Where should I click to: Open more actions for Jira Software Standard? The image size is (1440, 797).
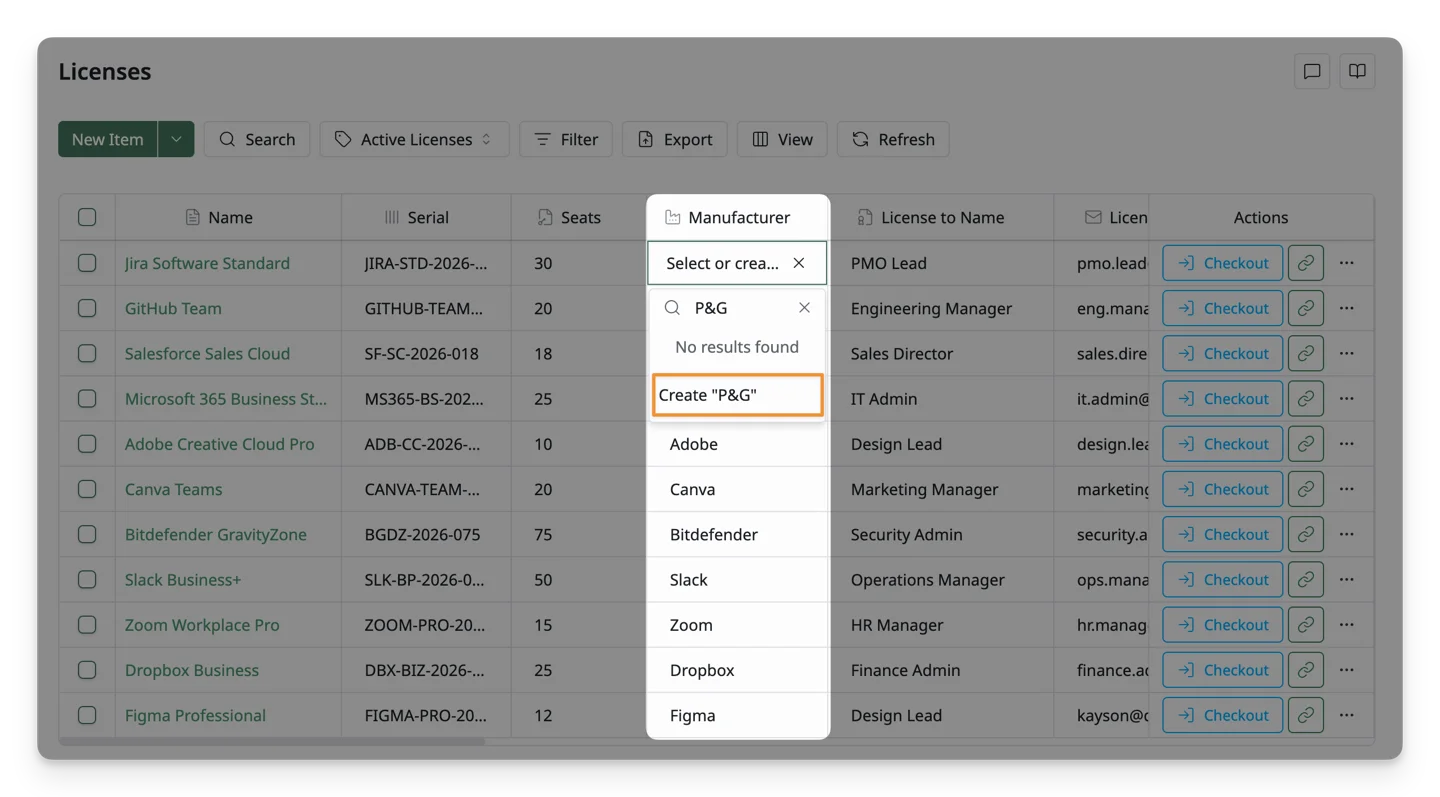click(x=1347, y=263)
